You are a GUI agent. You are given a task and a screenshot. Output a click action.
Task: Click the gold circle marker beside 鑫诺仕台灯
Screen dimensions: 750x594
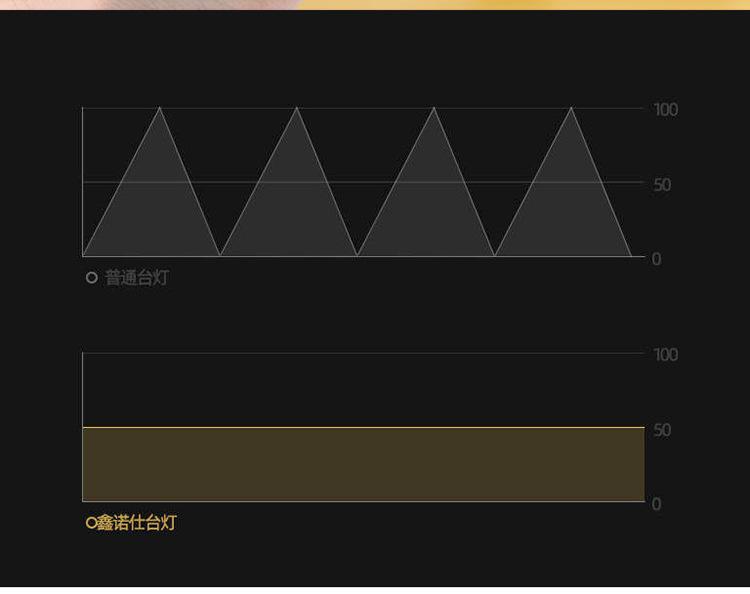(91, 523)
